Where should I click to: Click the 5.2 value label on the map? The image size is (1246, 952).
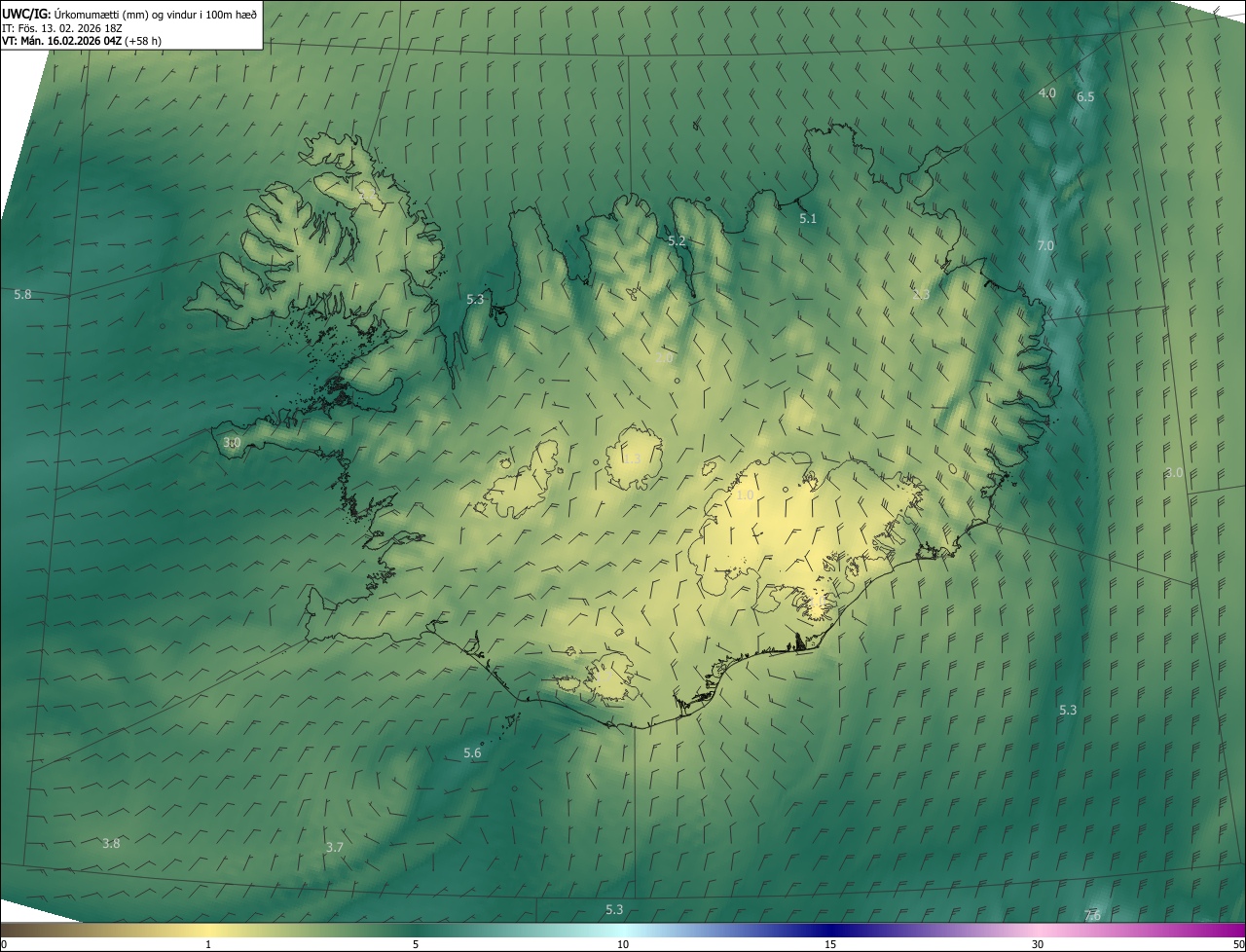point(677,240)
